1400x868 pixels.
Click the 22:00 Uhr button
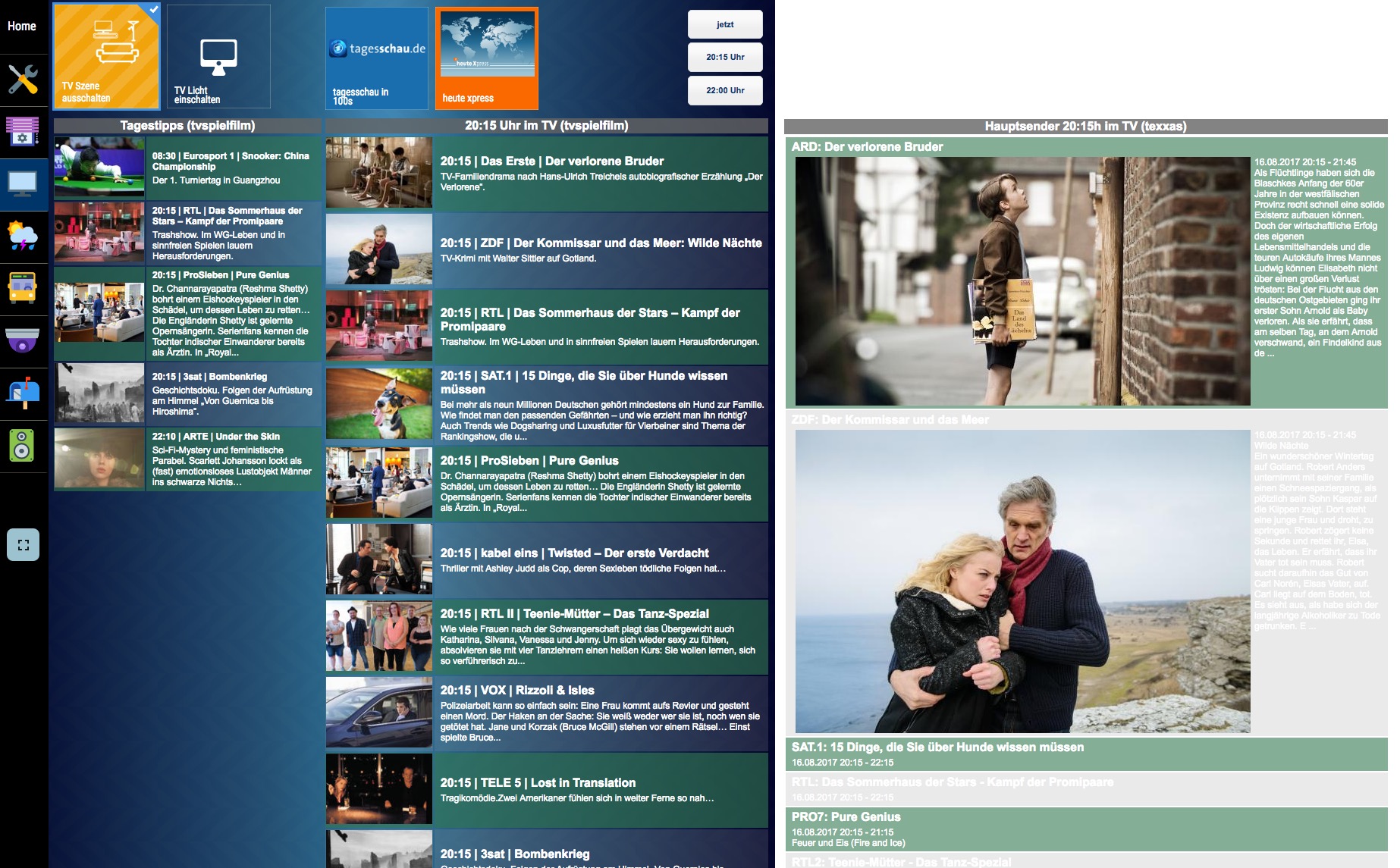pyautogui.click(x=725, y=90)
